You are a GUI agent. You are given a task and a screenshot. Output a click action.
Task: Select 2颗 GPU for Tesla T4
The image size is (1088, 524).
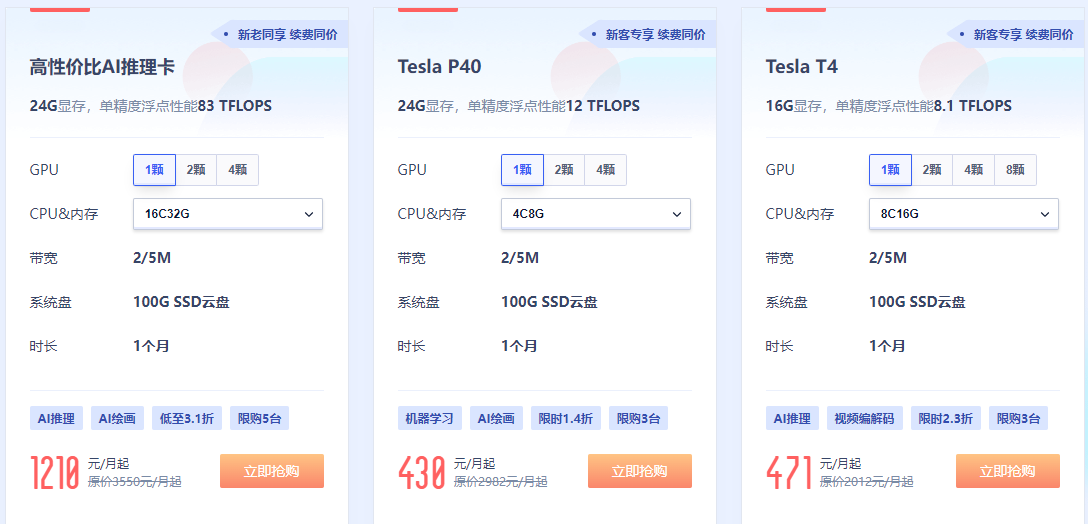click(931, 170)
